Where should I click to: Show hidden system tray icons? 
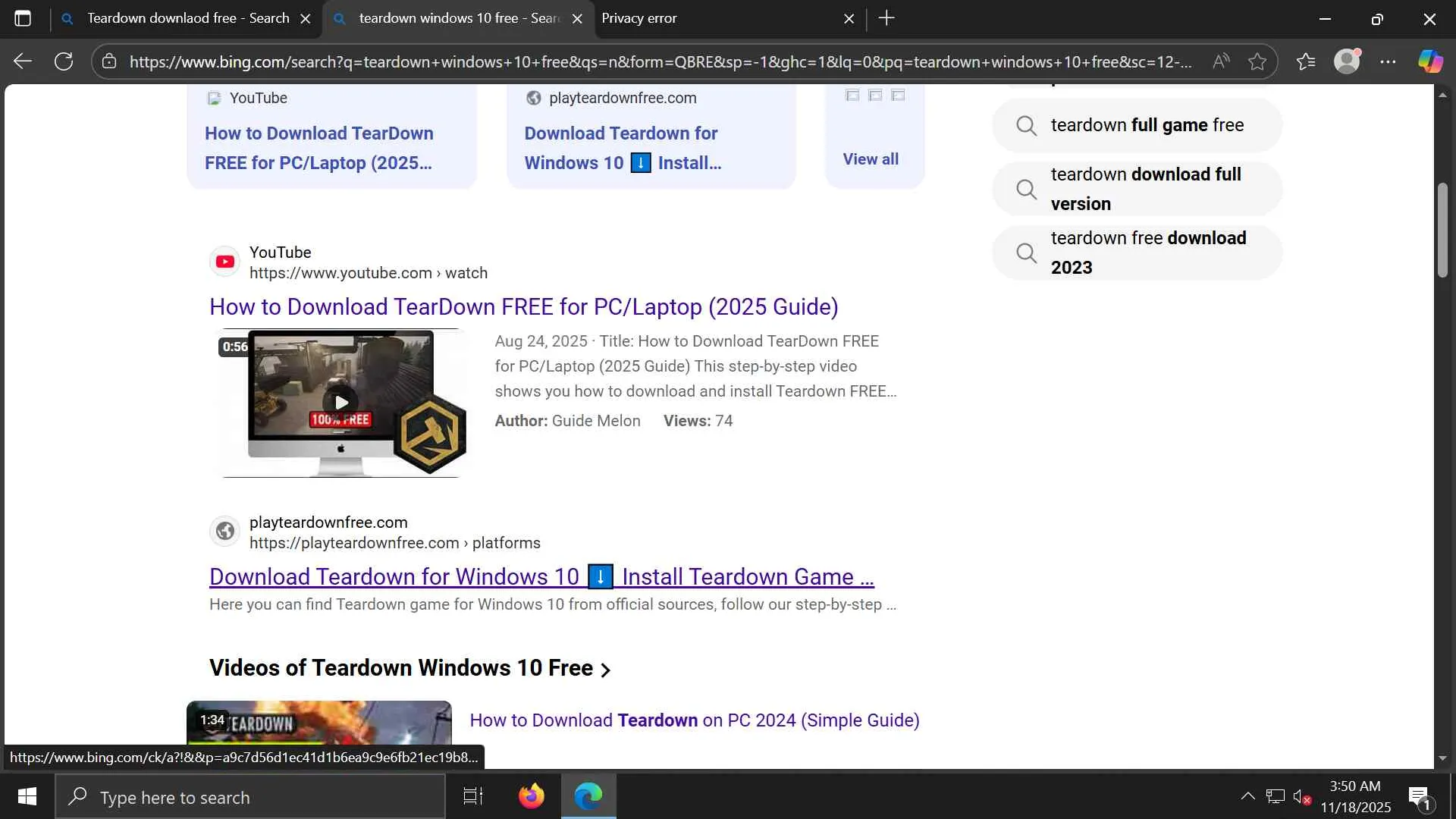click(1247, 796)
